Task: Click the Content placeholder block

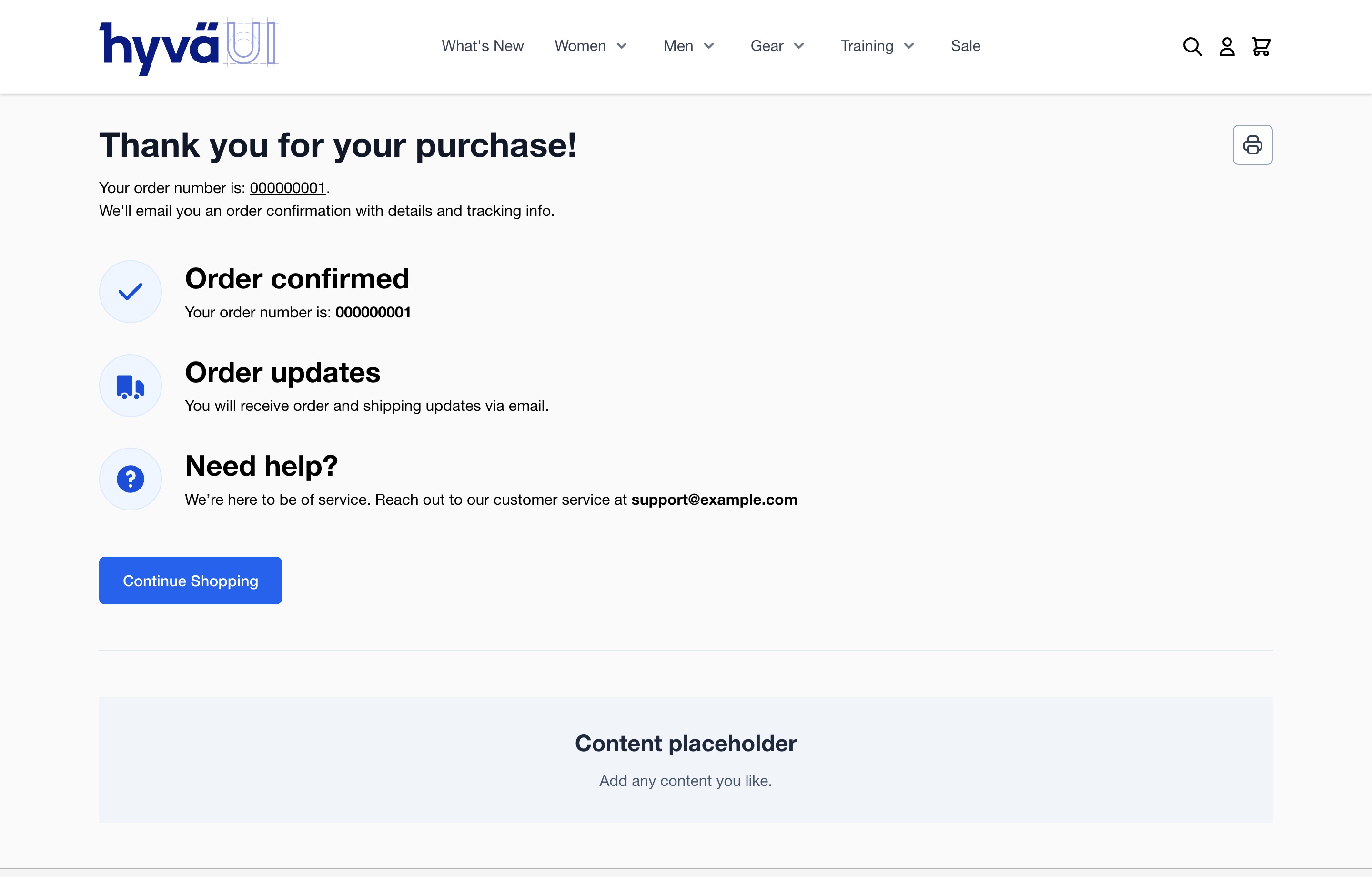Action: [x=686, y=760]
